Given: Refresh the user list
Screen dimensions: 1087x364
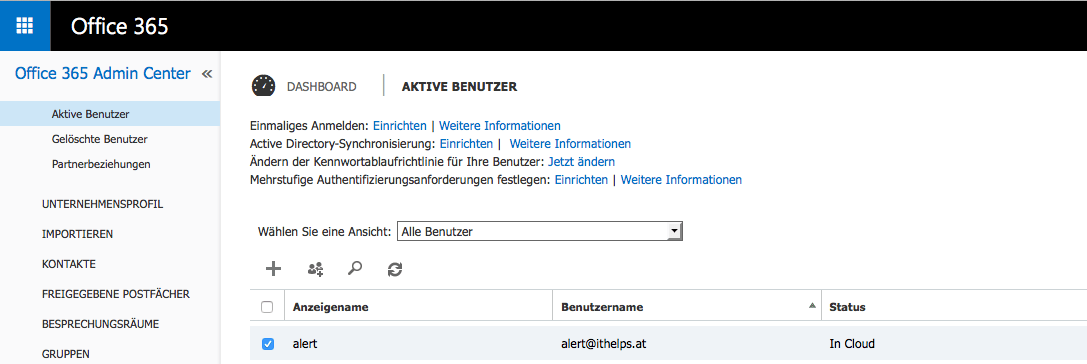Looking at the screenshot, I should (x=394, y=269).
